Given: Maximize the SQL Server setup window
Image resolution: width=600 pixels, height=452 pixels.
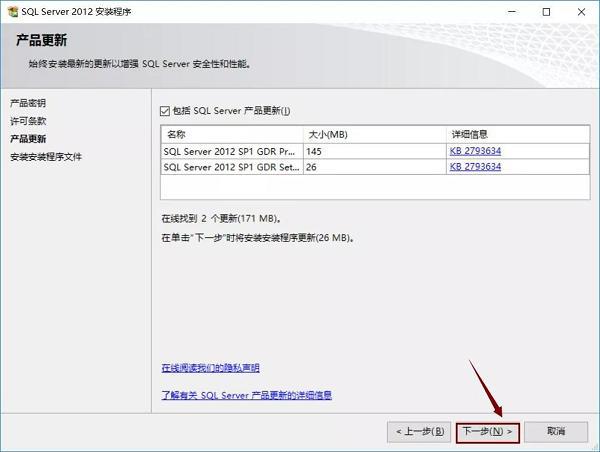Looking at the screenshot, I should pyautogui.click(x=545, y=12).
